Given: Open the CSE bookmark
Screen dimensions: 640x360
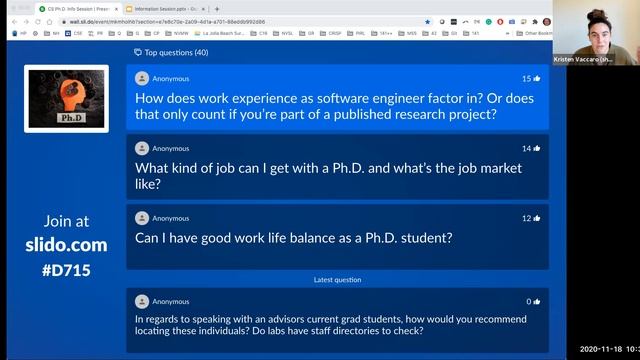Looking at the screenshot, I should tap(74, 33).
